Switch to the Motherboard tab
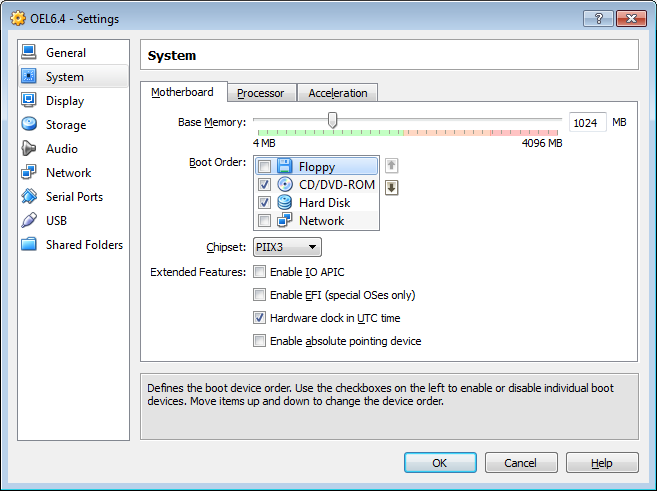 pos(183,92)
